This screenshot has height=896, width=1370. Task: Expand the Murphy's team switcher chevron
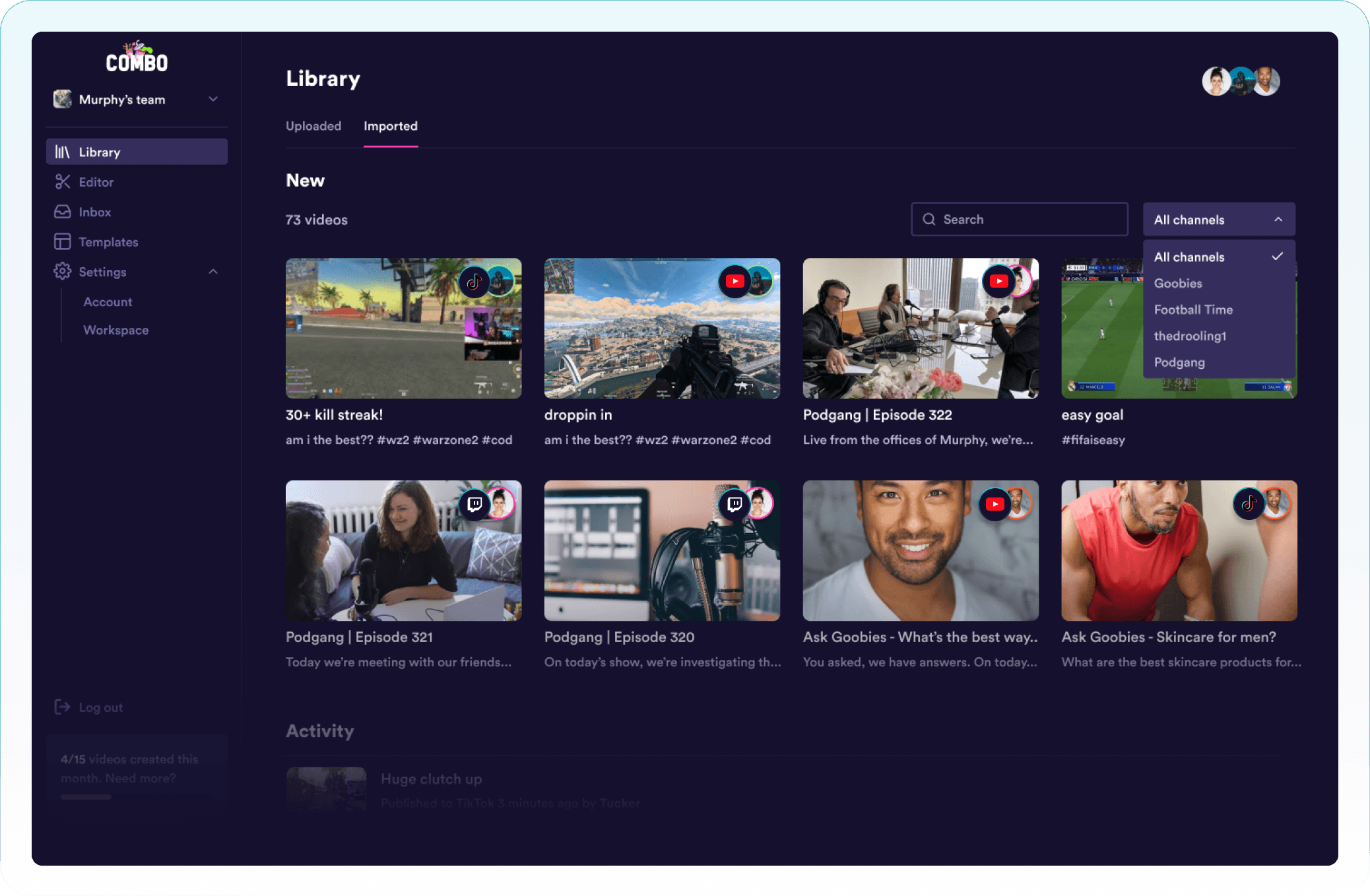point(213,99)
